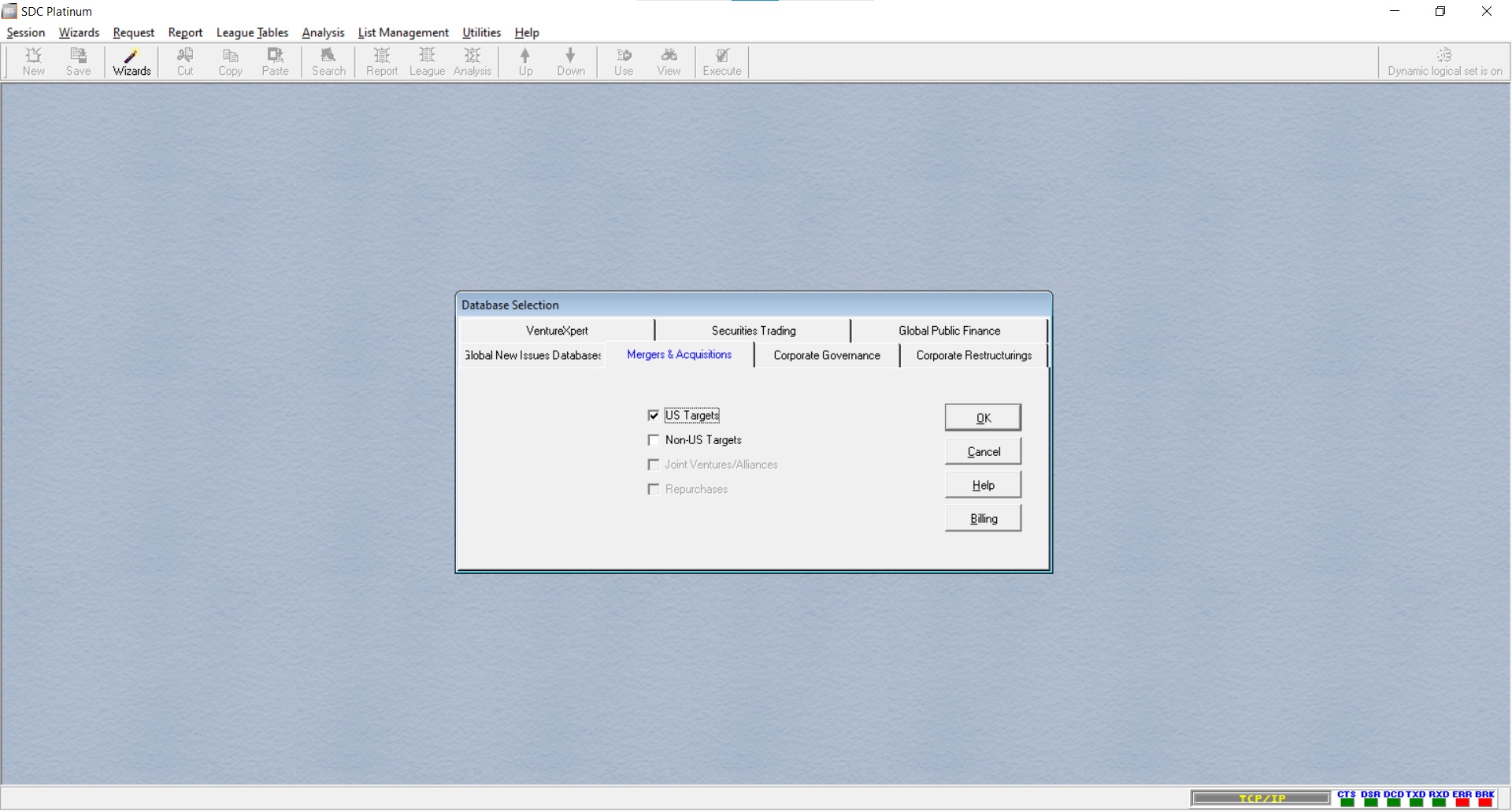The width and height of the screenshot is (1512, 811).
Task: Click the New session toolbar icon
Action: [33, 62]
